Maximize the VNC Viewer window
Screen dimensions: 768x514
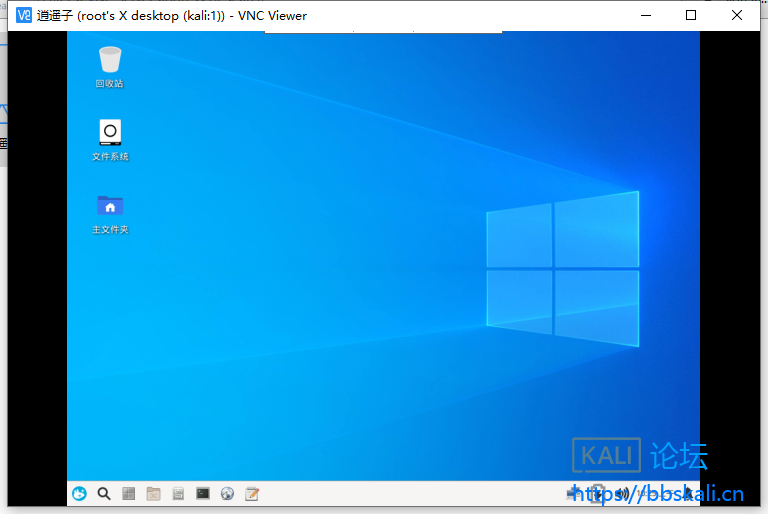[x=691, y=15]
